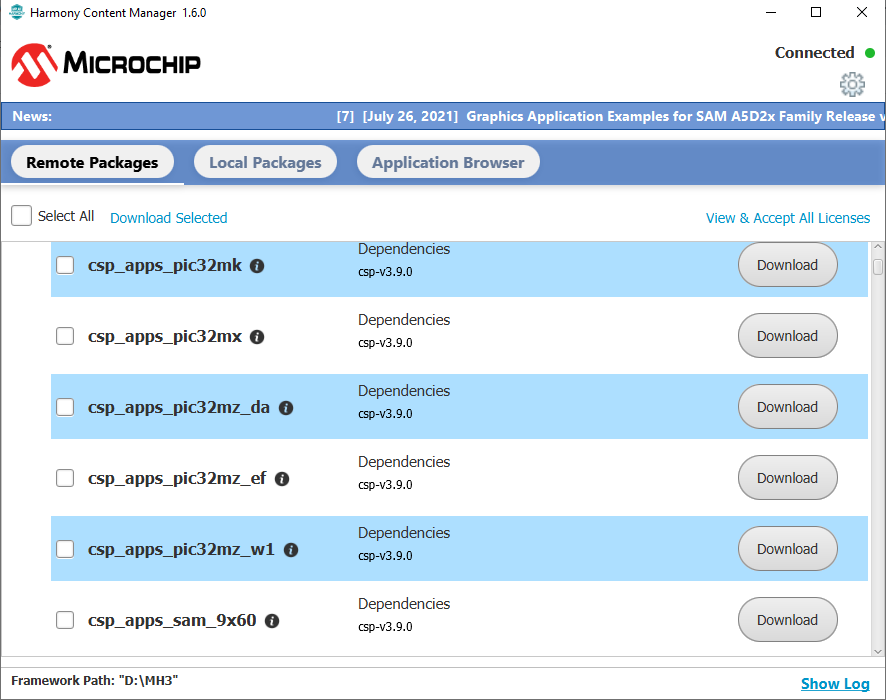Viewport: 886px width, 700px height.
Task: Click the Microchip logo
Action: click(106, 64)
